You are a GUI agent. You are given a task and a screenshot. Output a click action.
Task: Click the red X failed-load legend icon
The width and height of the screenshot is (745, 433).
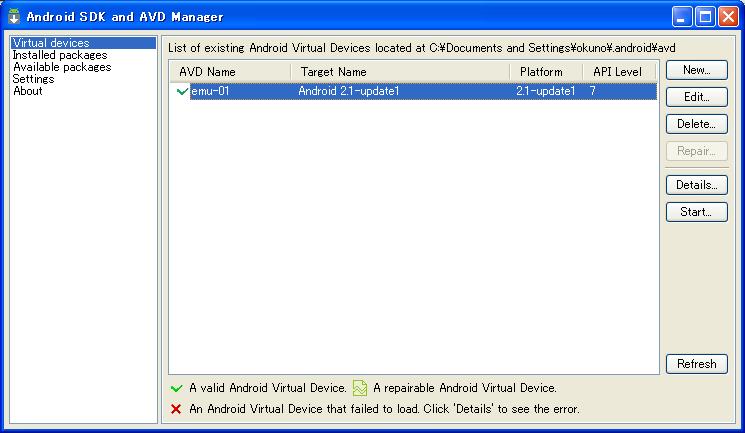coord(176,409)
